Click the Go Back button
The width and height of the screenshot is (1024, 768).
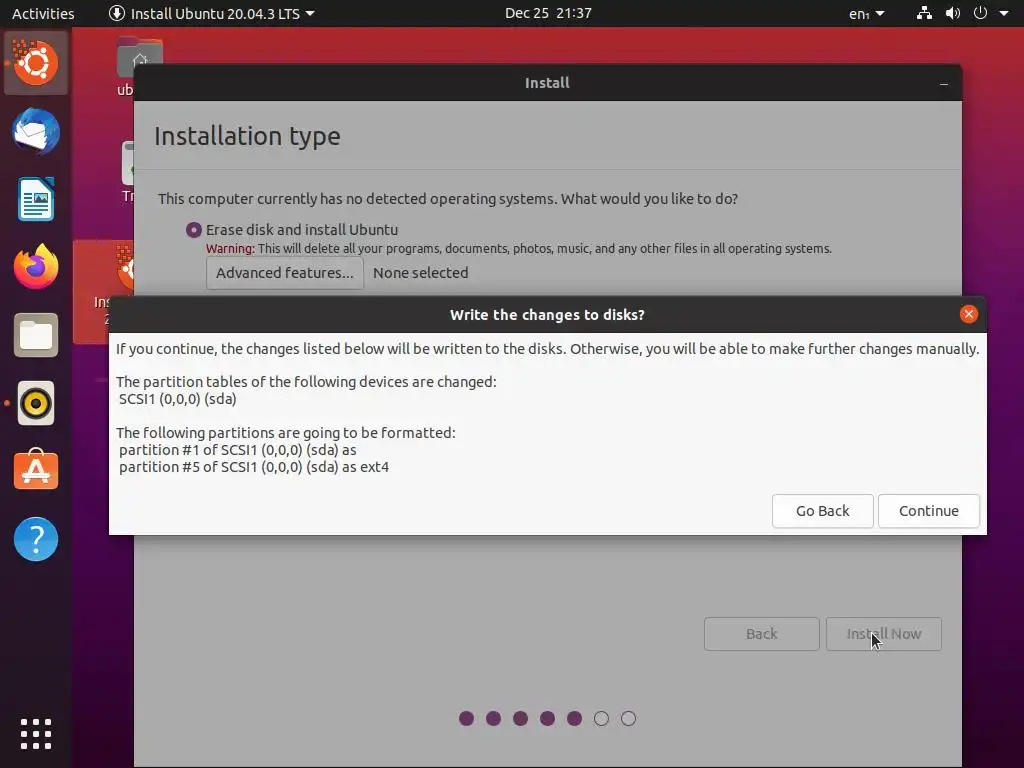point(822,511)
